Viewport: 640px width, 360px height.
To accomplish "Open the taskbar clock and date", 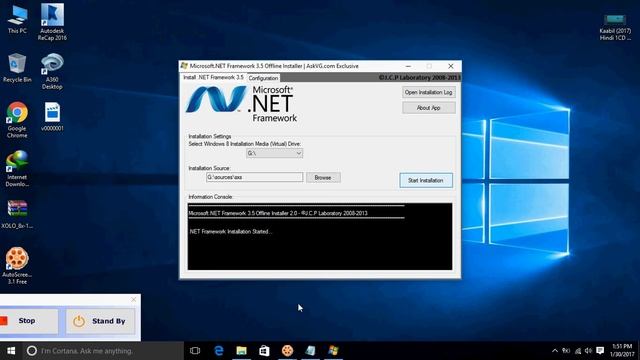I will coord(621,351).
